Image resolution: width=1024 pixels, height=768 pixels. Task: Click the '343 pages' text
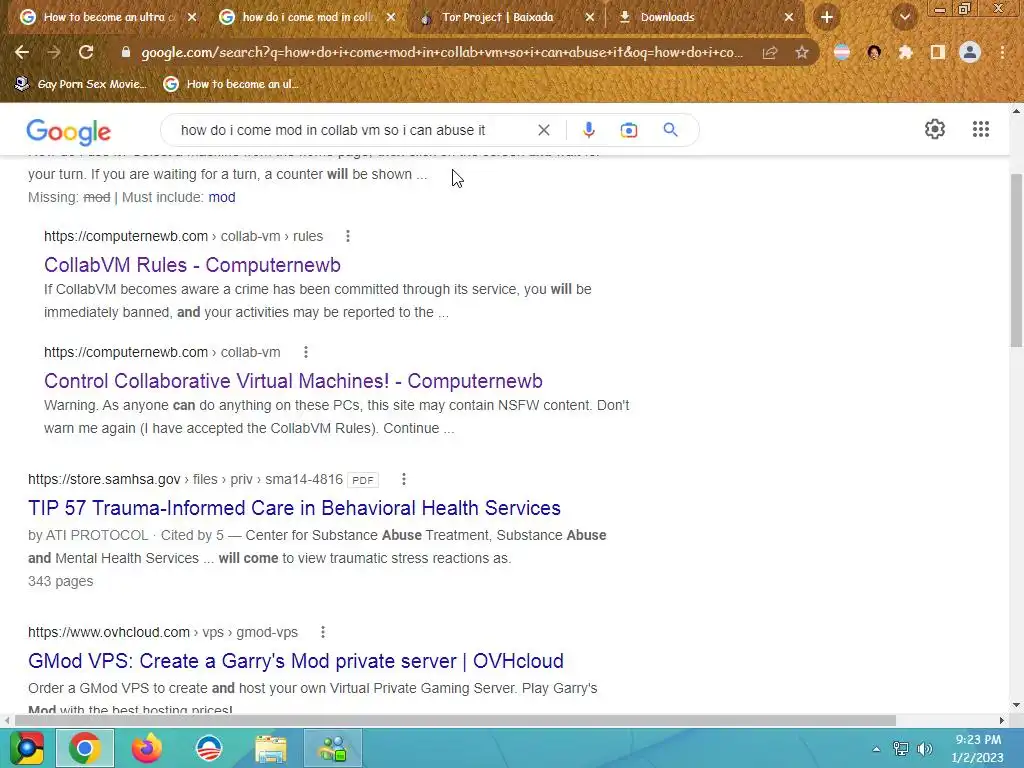[60, 581]
